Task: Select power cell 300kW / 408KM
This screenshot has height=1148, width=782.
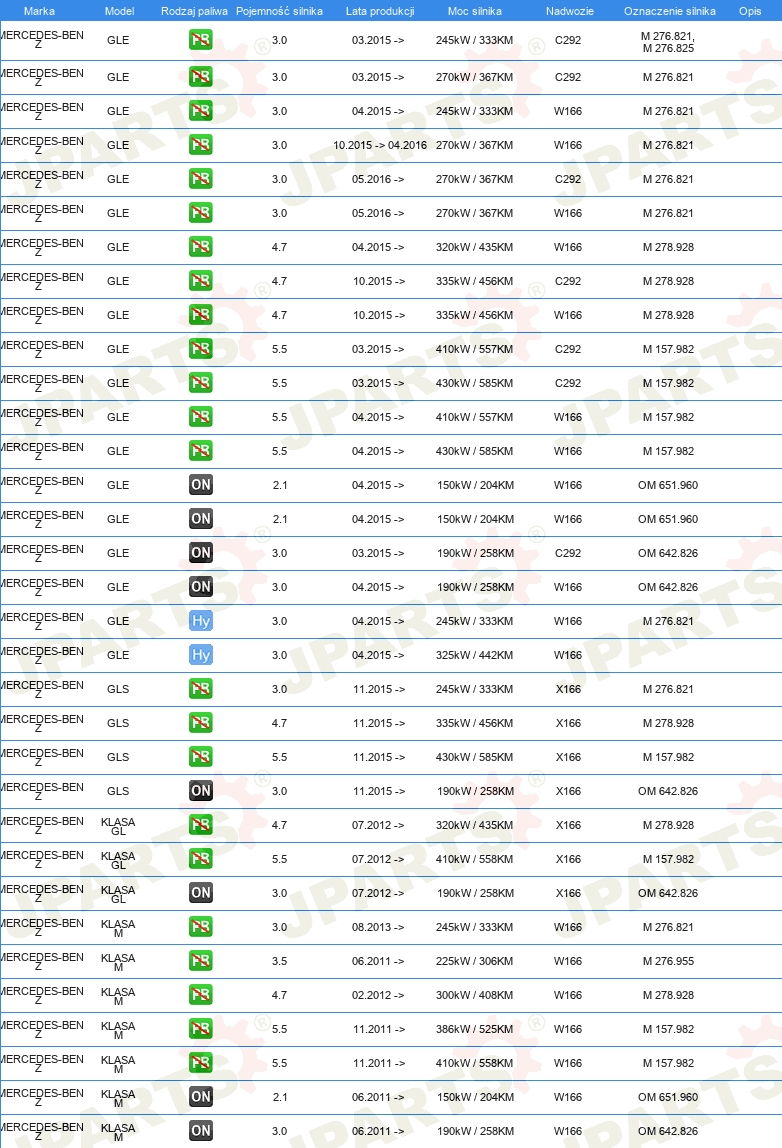Action: tap(474, 995)
